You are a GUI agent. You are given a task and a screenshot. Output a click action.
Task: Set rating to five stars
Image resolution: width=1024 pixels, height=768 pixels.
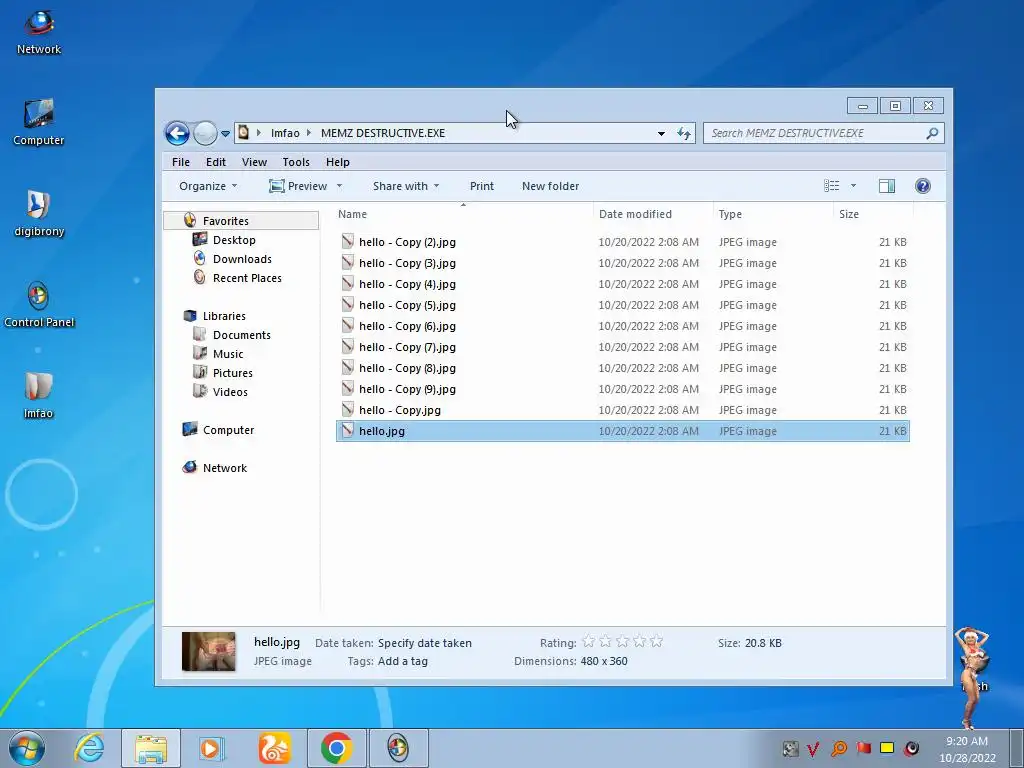(656, 641)
